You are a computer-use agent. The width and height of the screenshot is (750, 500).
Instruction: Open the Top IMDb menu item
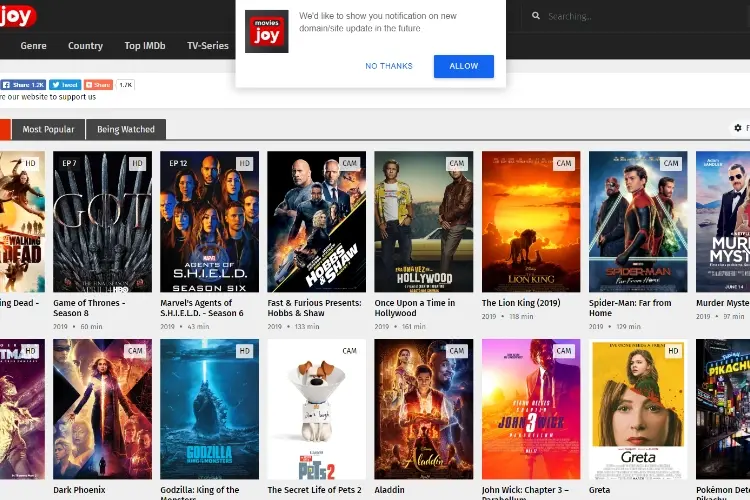tap(145, 45)
